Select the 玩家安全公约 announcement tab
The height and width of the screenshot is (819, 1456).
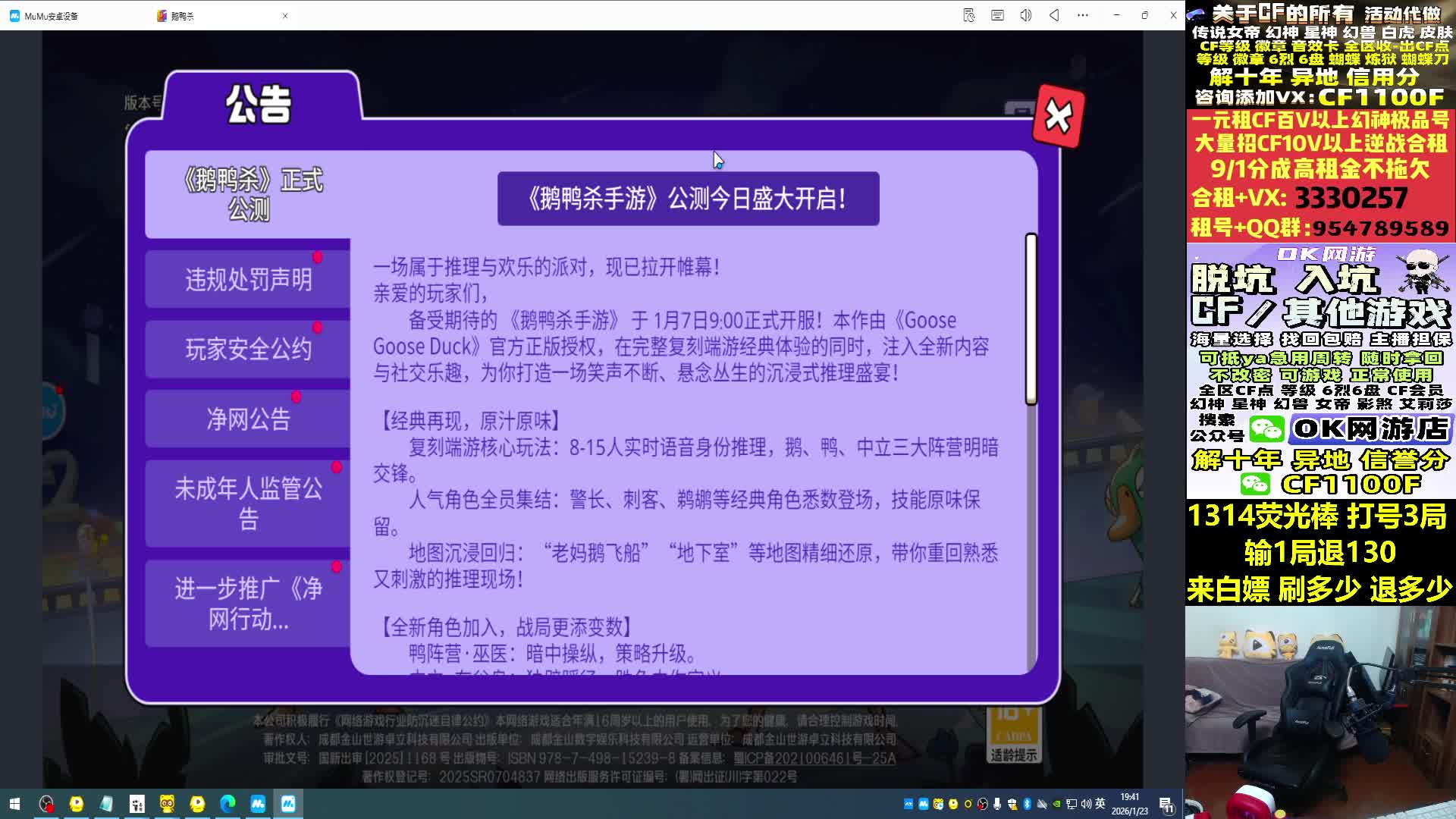point(248,349)
